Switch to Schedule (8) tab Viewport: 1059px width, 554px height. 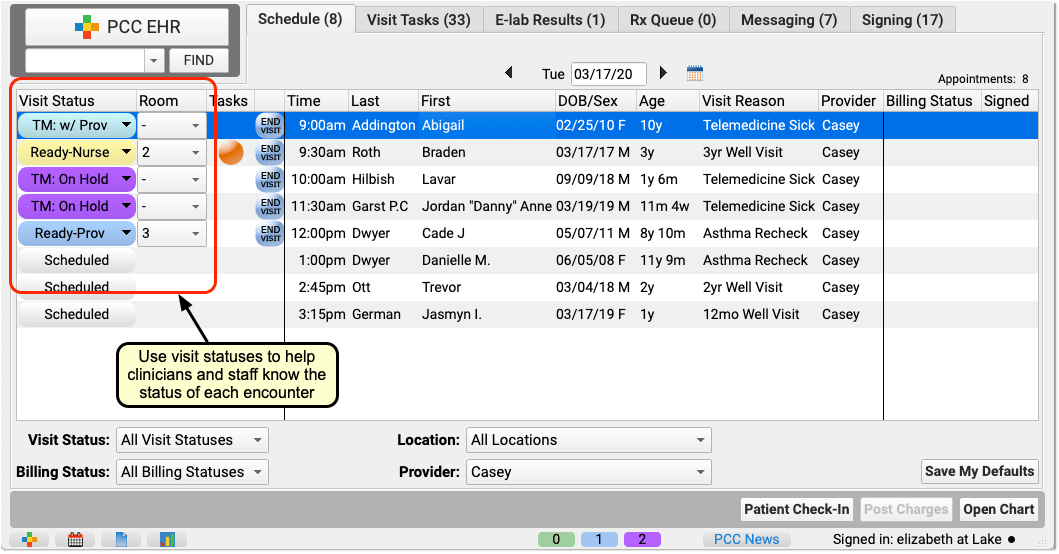click(x=300, y=19)
